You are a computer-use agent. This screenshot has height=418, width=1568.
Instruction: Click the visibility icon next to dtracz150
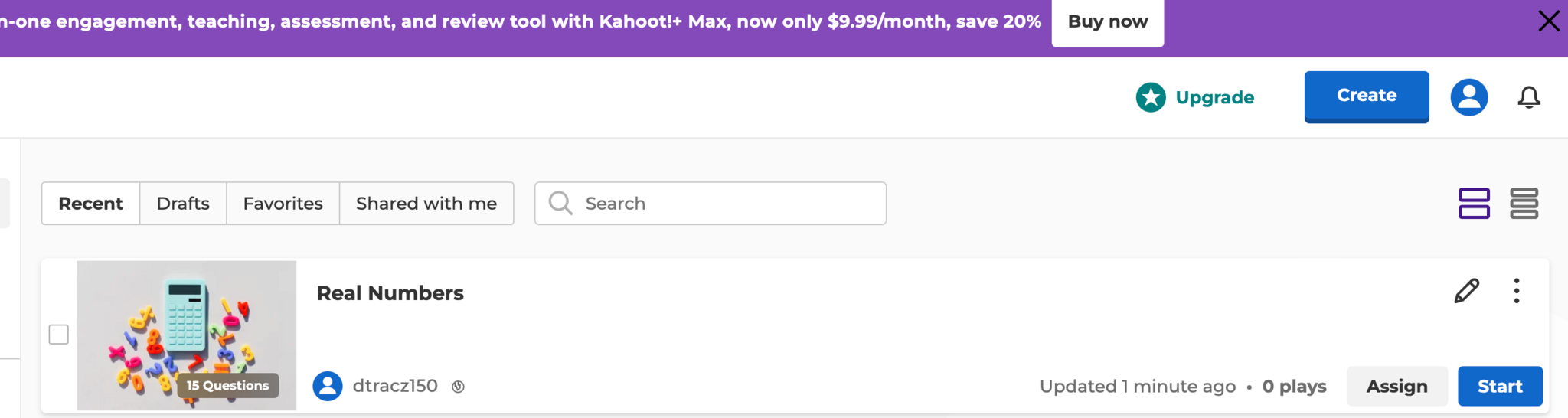point(458,387)
